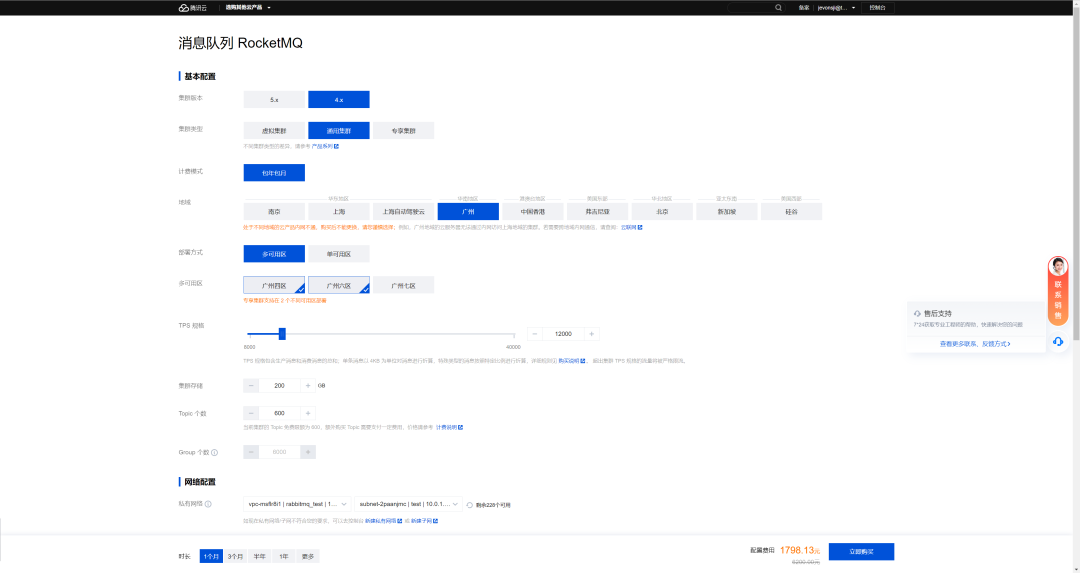Click the 私有网络 info icon
1080x573 pixels.
pyautogui.click(x=208, y=504)
